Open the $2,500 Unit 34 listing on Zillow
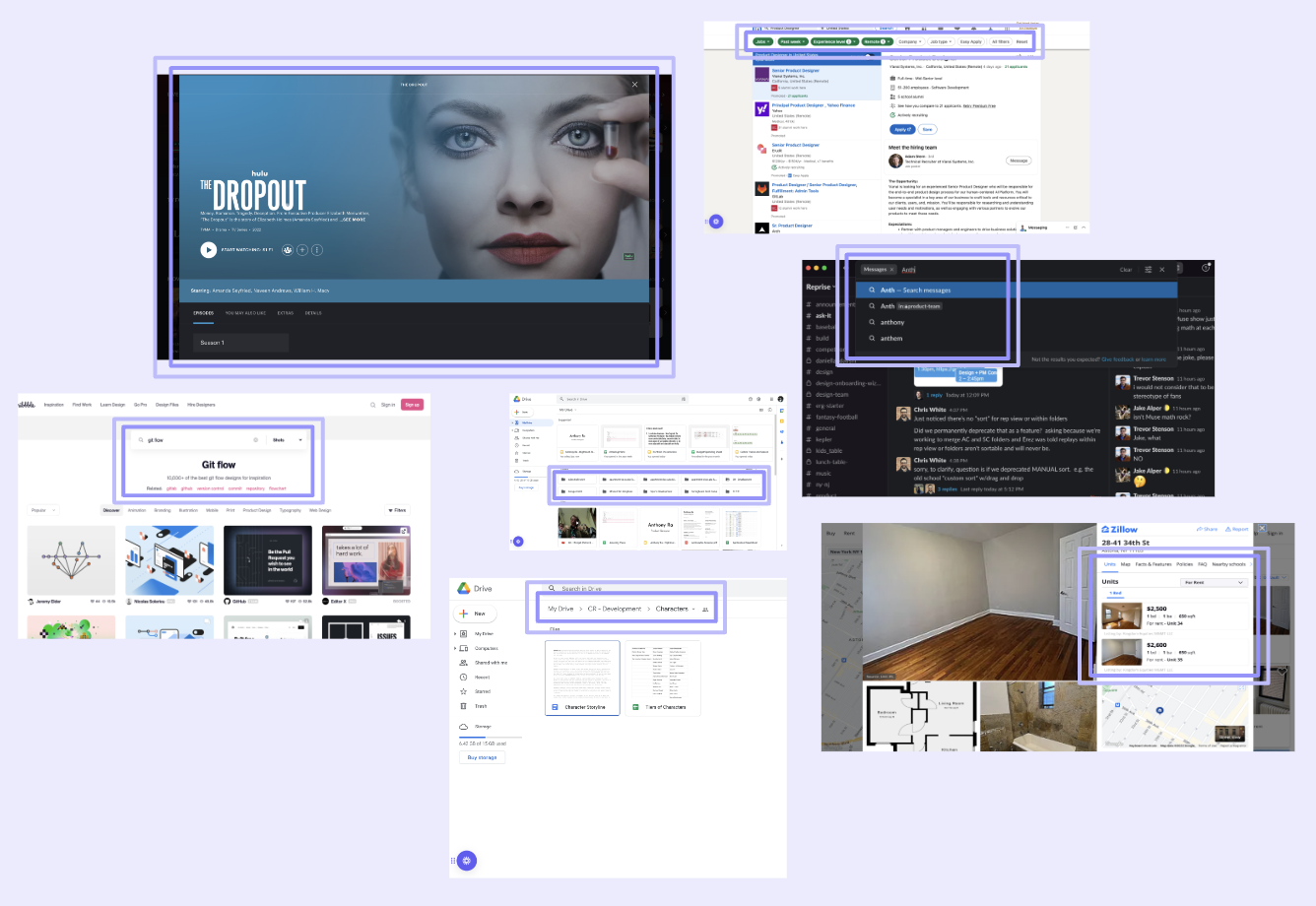Viewport: 1316px width, 906px height. point(1175,615)
